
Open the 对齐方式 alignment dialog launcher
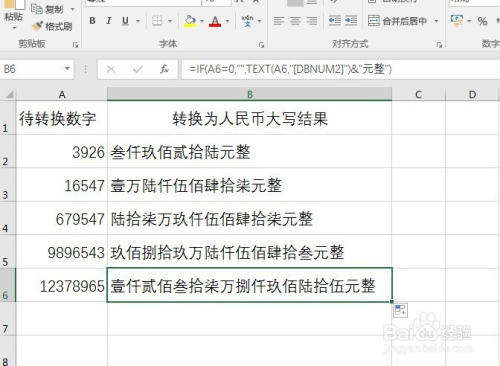click(x=439, y=45)
